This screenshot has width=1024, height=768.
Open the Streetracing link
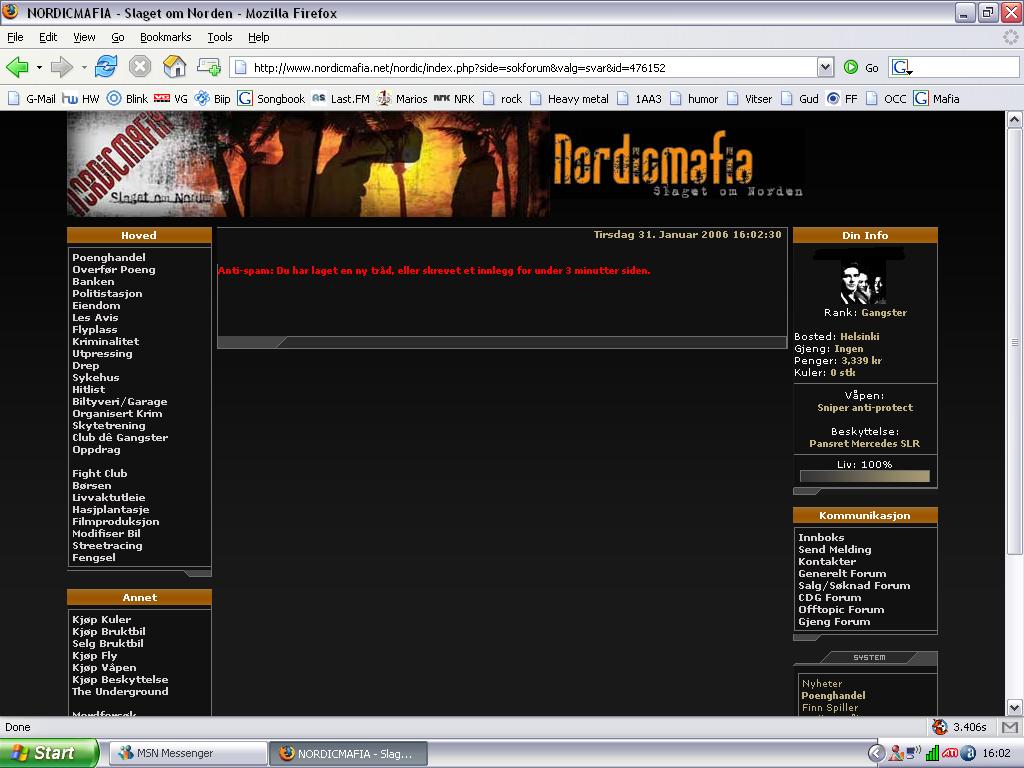(107, 545)
